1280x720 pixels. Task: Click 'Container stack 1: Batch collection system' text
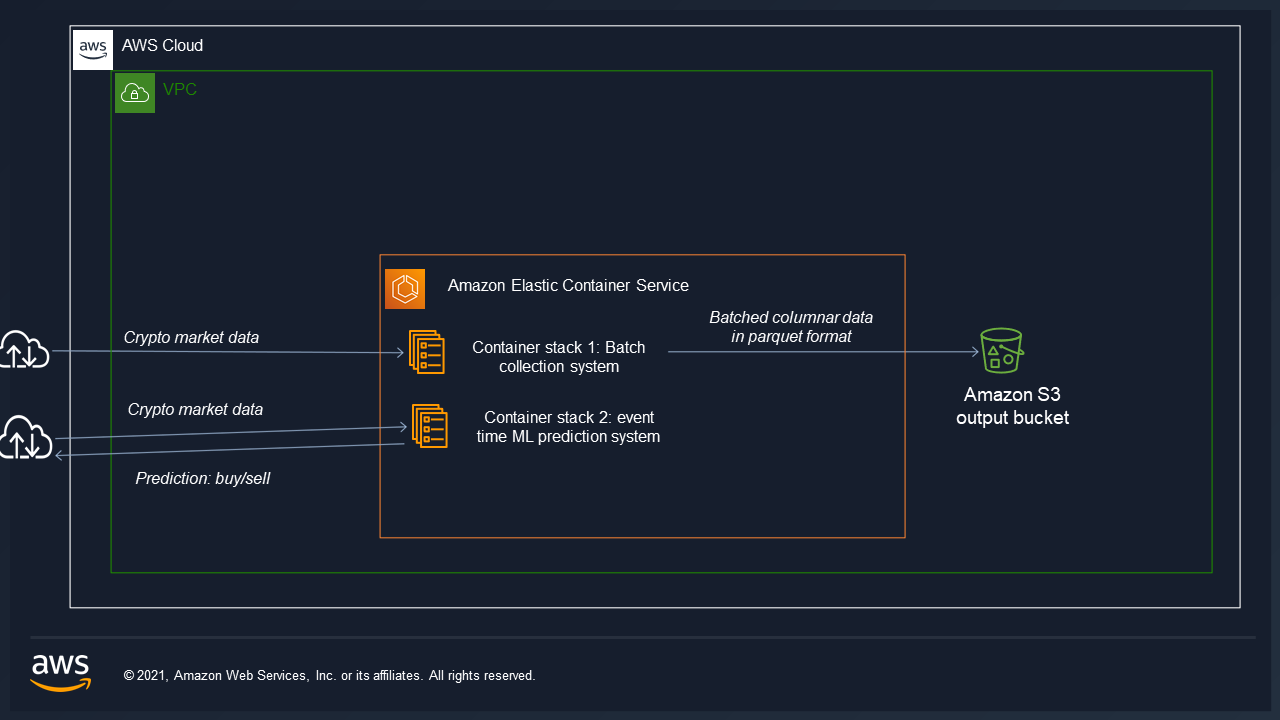(559, 357)
